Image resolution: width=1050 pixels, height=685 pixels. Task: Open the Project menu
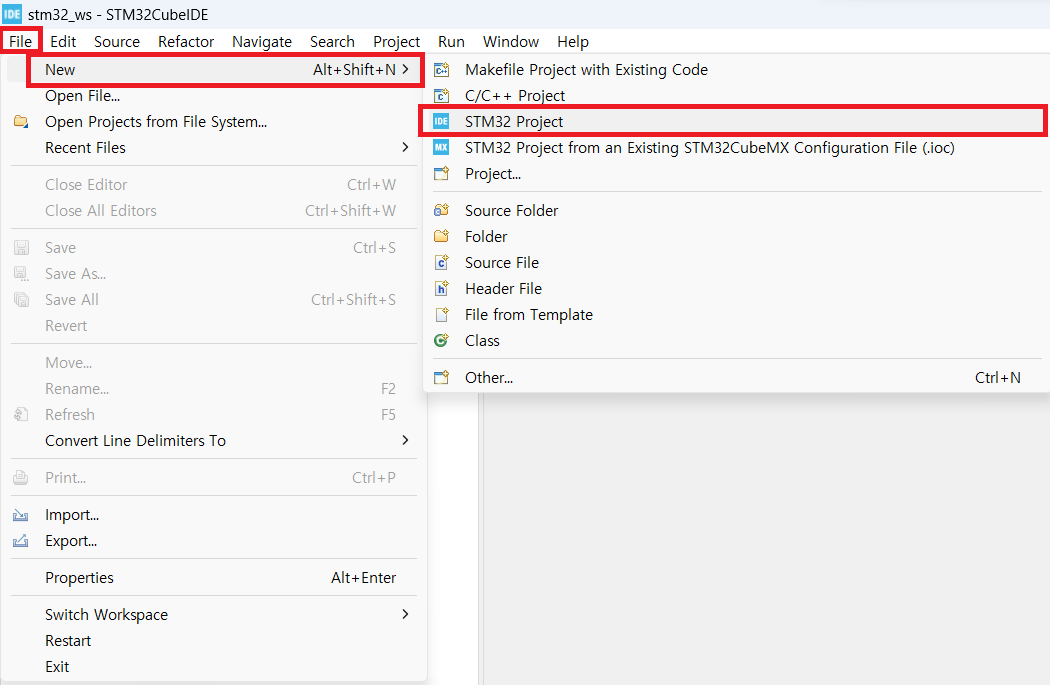(396, 42)
